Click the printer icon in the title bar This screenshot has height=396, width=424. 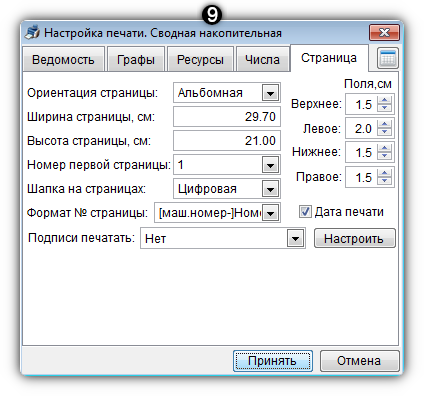tap(32, 33)
